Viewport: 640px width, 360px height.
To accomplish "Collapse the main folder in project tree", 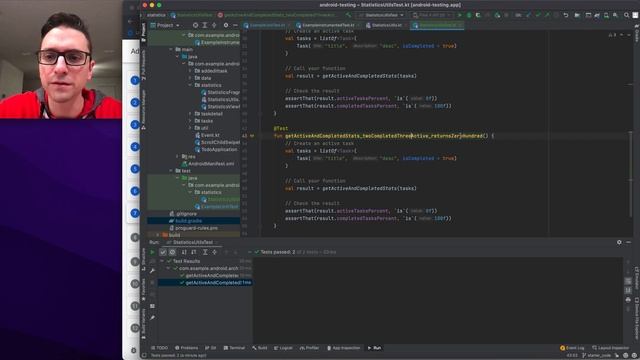I will (x=171, y=49).
